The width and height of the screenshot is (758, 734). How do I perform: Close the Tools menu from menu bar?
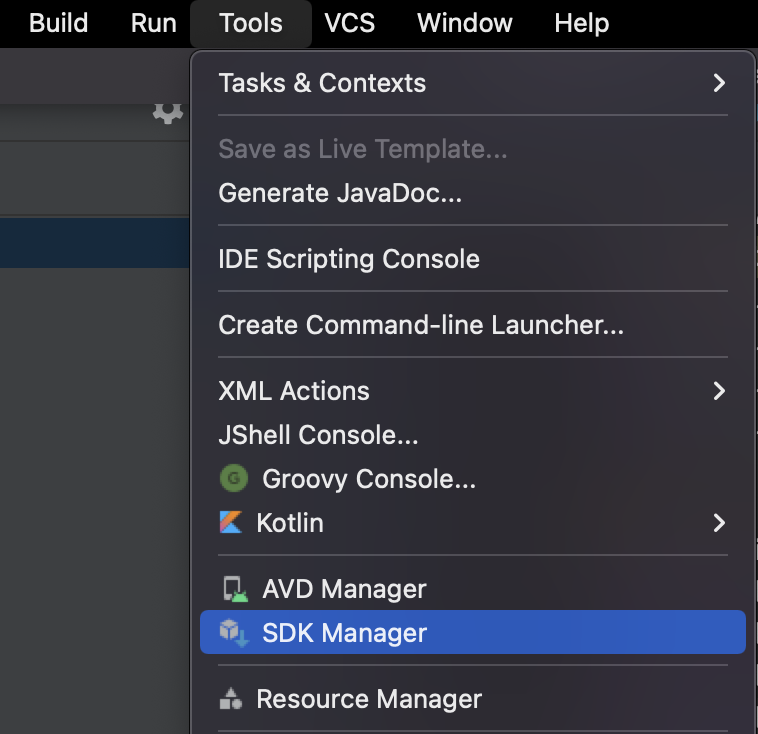[251, 23]
